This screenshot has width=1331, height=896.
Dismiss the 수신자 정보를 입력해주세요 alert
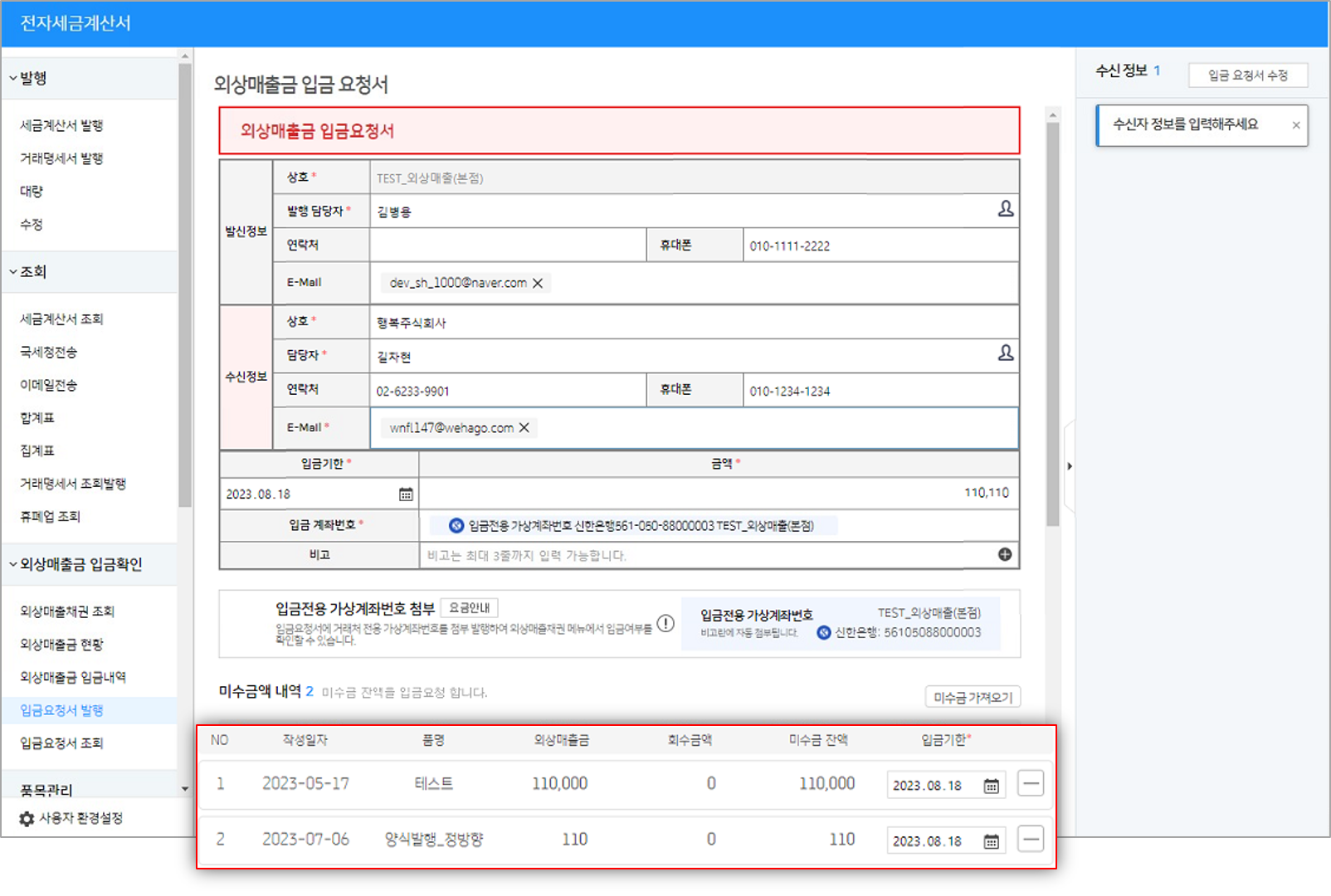(1296, 125)
